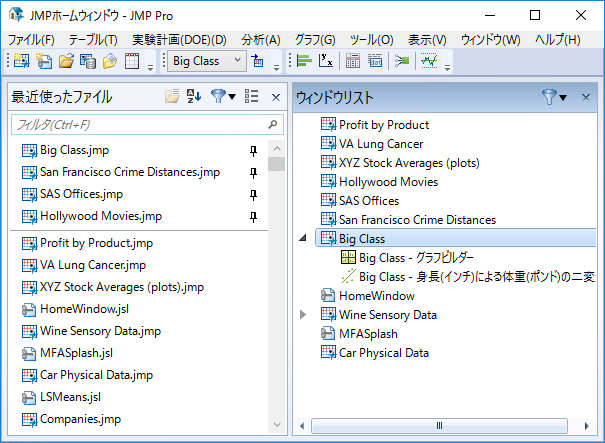Open the ツール(O) menu
This screenshot has width=605, height=443.
click(x=372, y=40)
